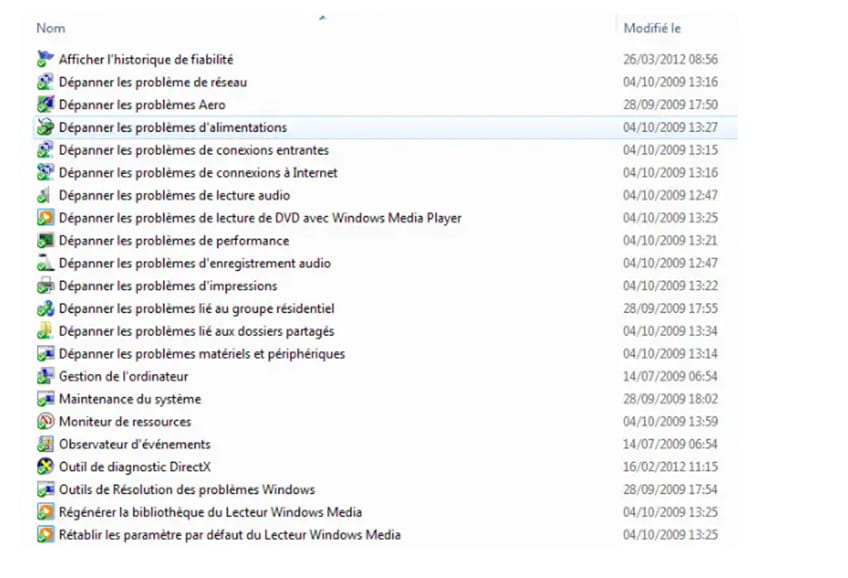Click the icon for Dépanner les problèmes d'alimentations
This screenshot has height=578, width=848.
45,127
